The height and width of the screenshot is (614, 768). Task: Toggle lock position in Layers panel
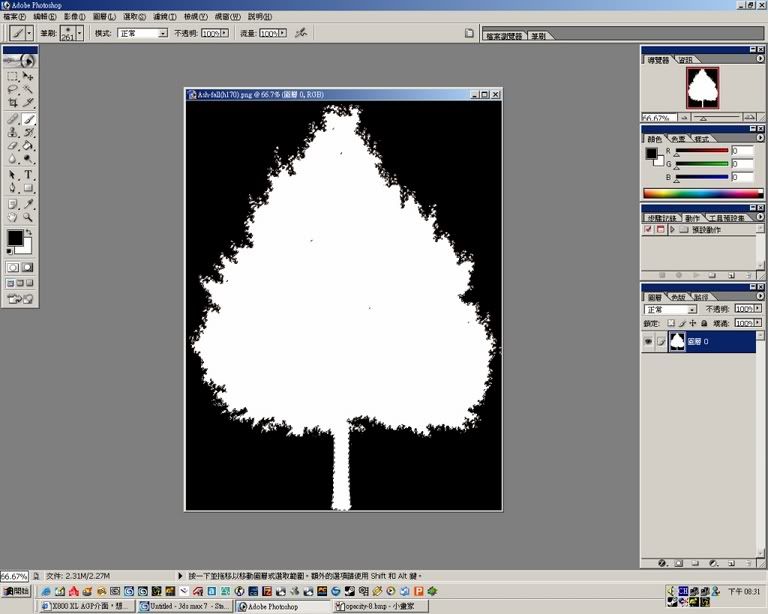(x=693, y=323)
